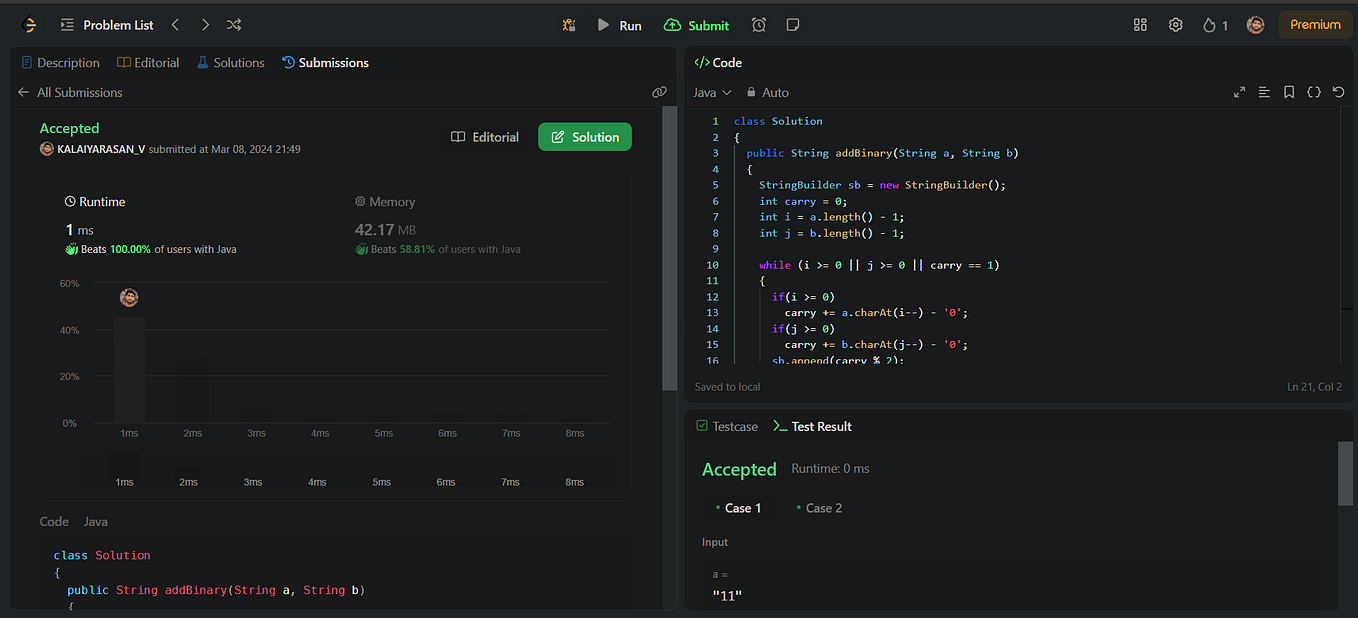Click the streak flame counter
1358x618 pixels.
[x=1215, y=25]
